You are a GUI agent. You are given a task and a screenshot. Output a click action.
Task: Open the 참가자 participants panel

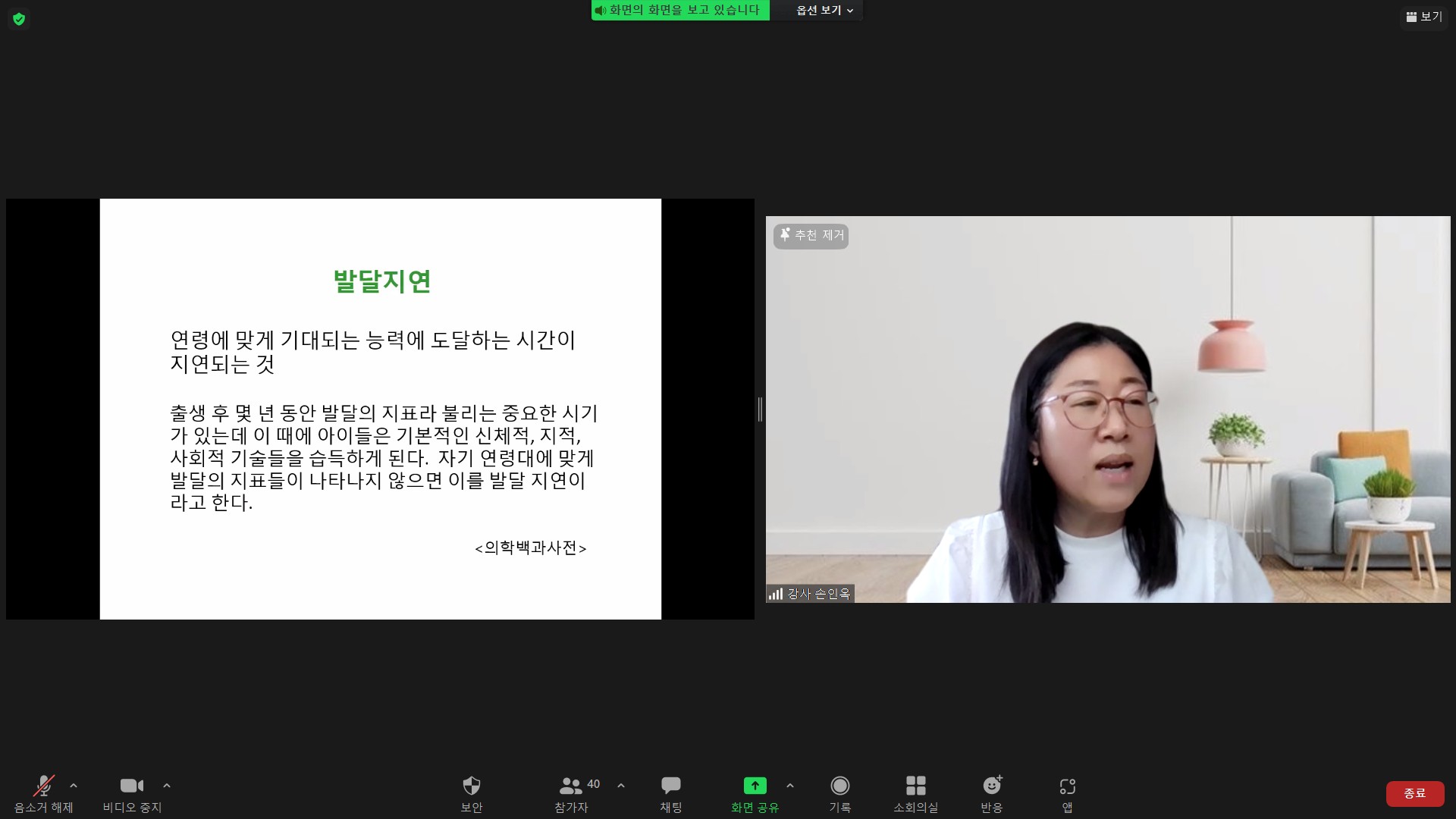[571, 793]
